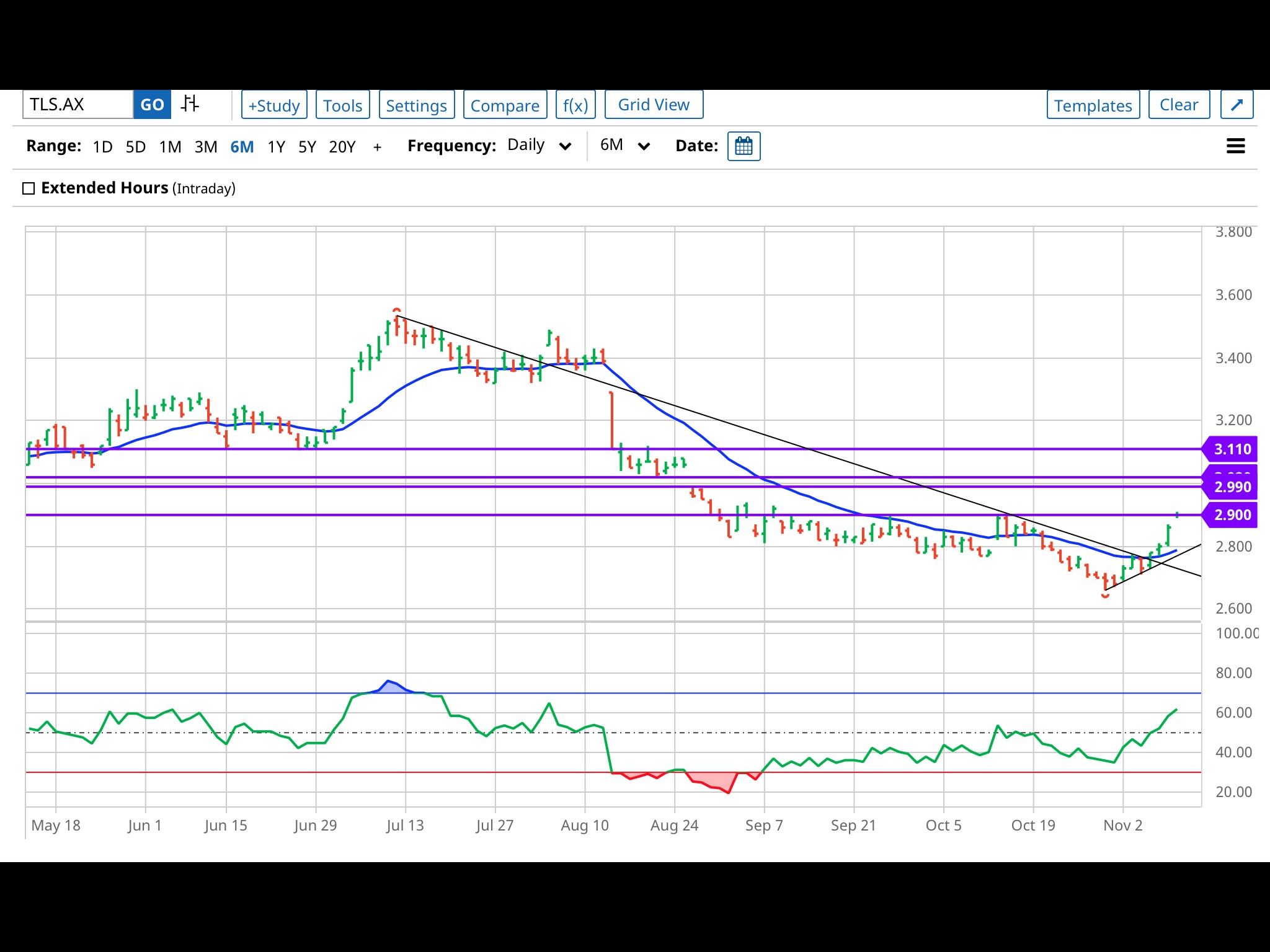Click the 80.00 RSI axis label

tap(1233, 673)
